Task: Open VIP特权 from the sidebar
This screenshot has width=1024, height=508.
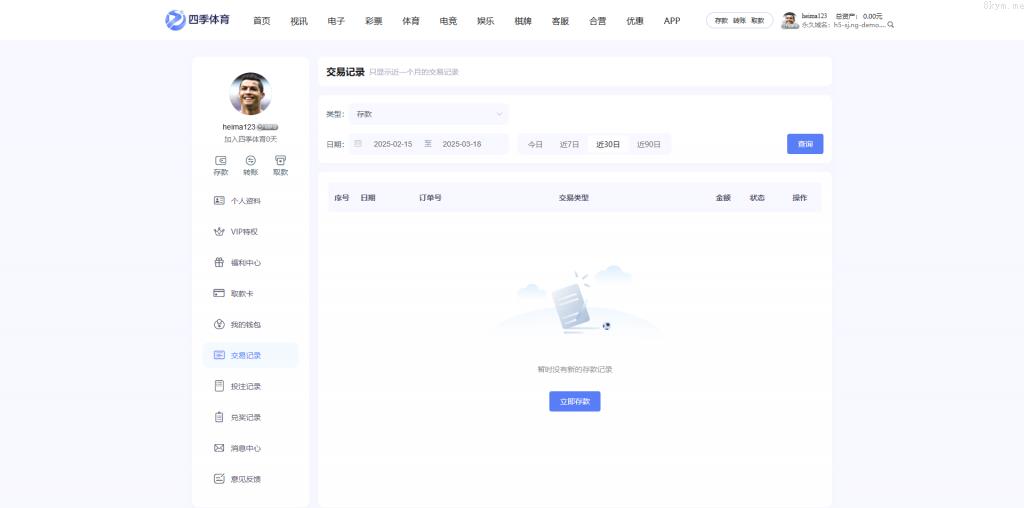Action: [244, 232]
